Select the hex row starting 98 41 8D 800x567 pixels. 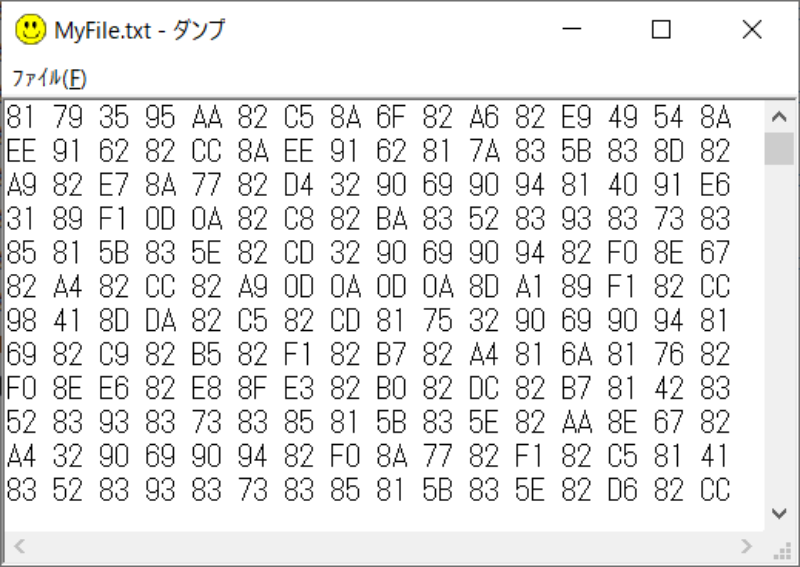point(368,322)
